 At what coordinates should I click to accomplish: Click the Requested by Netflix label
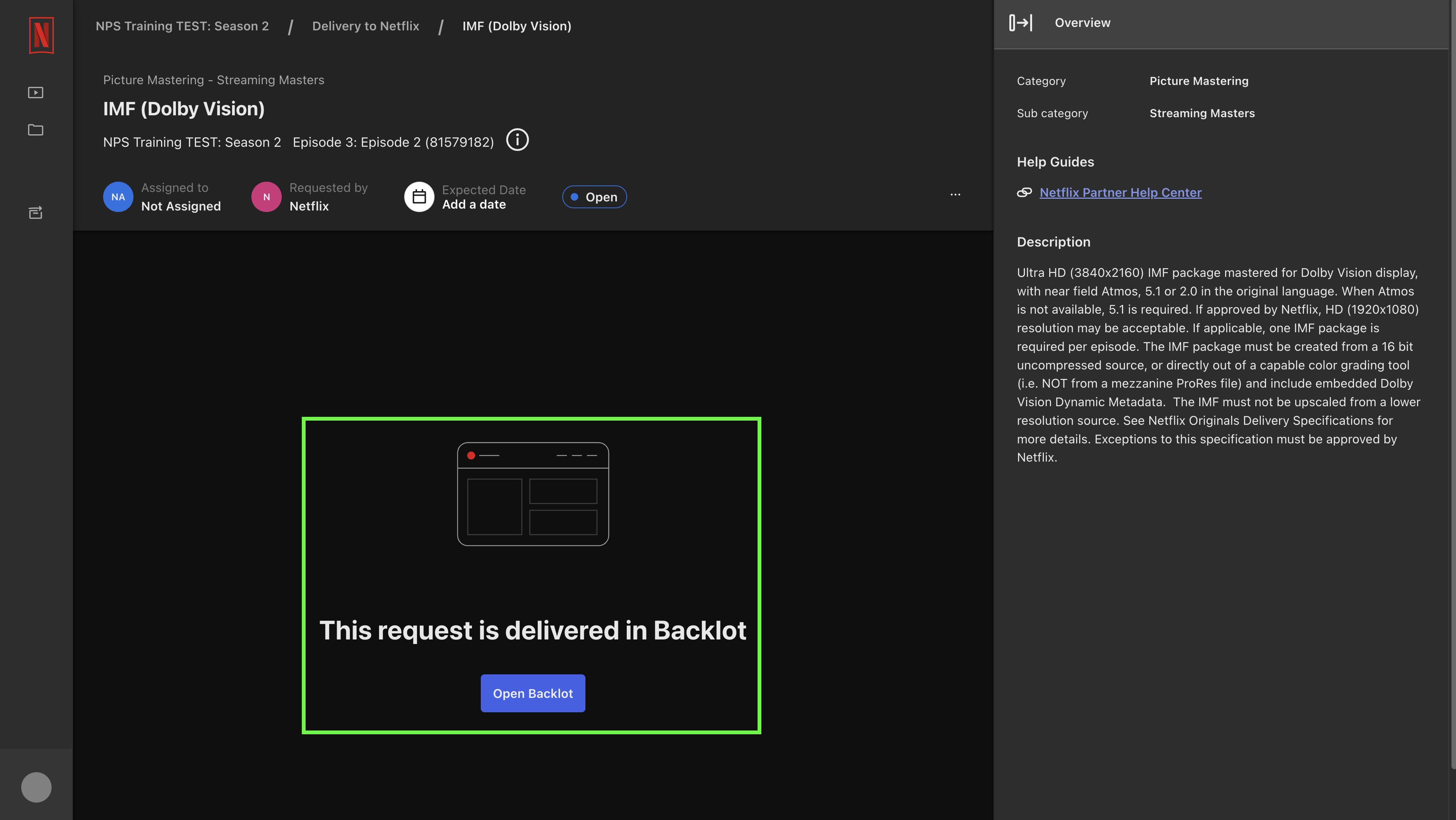[328, 197]
